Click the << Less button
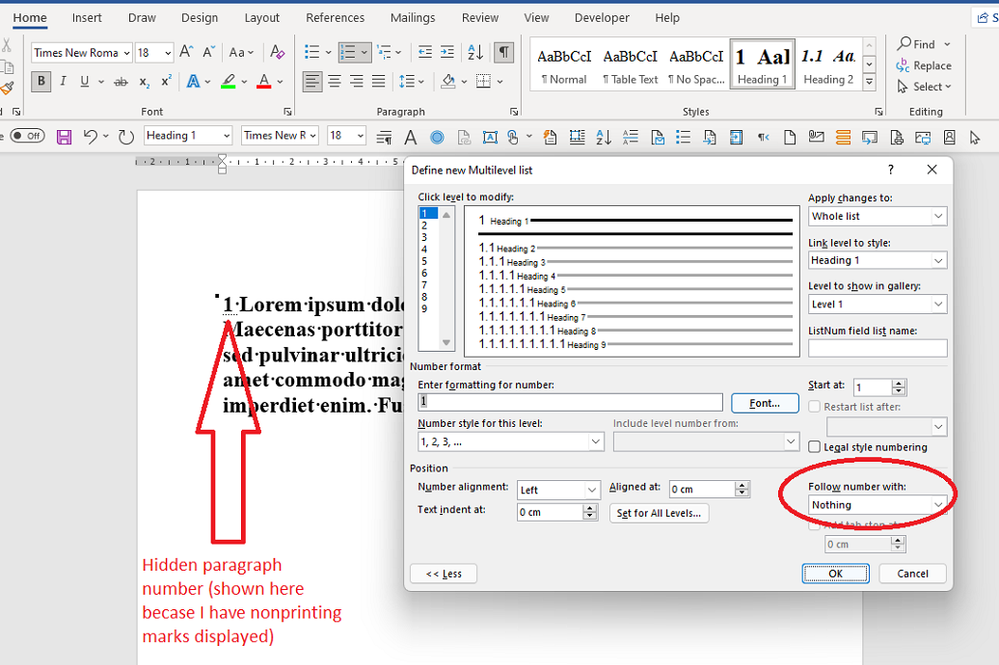999x665 pixels. (x=443, y=573)
